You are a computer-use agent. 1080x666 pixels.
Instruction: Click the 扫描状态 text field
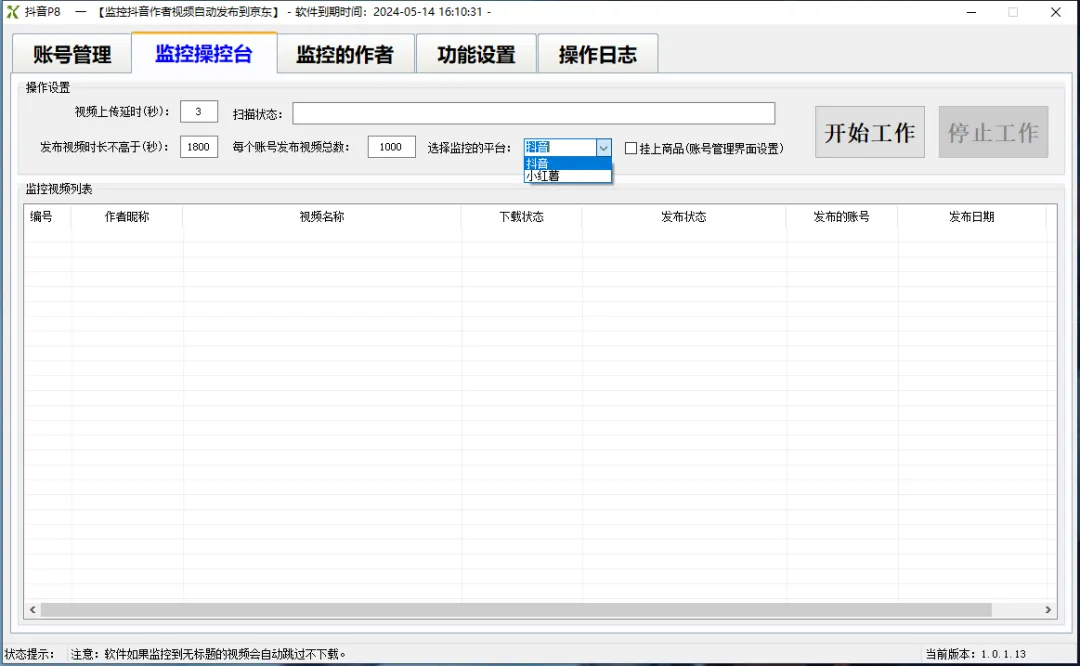point(534,114)
